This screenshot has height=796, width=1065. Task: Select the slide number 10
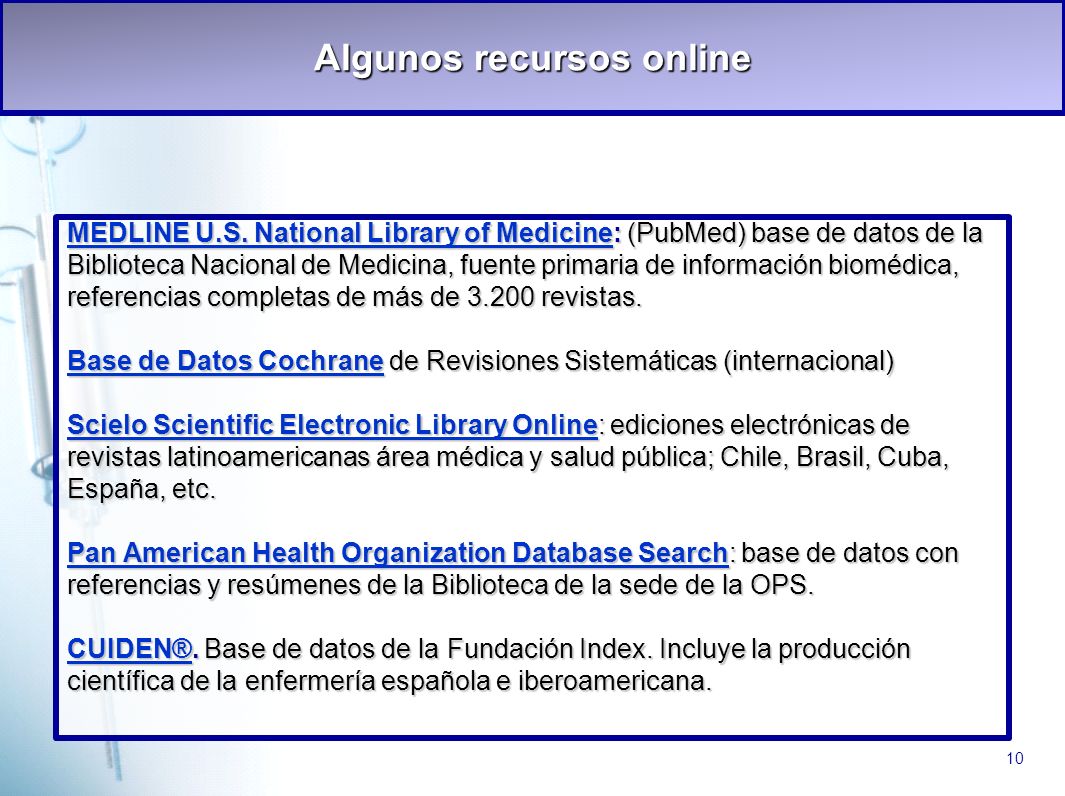[x=1015, y=759]
